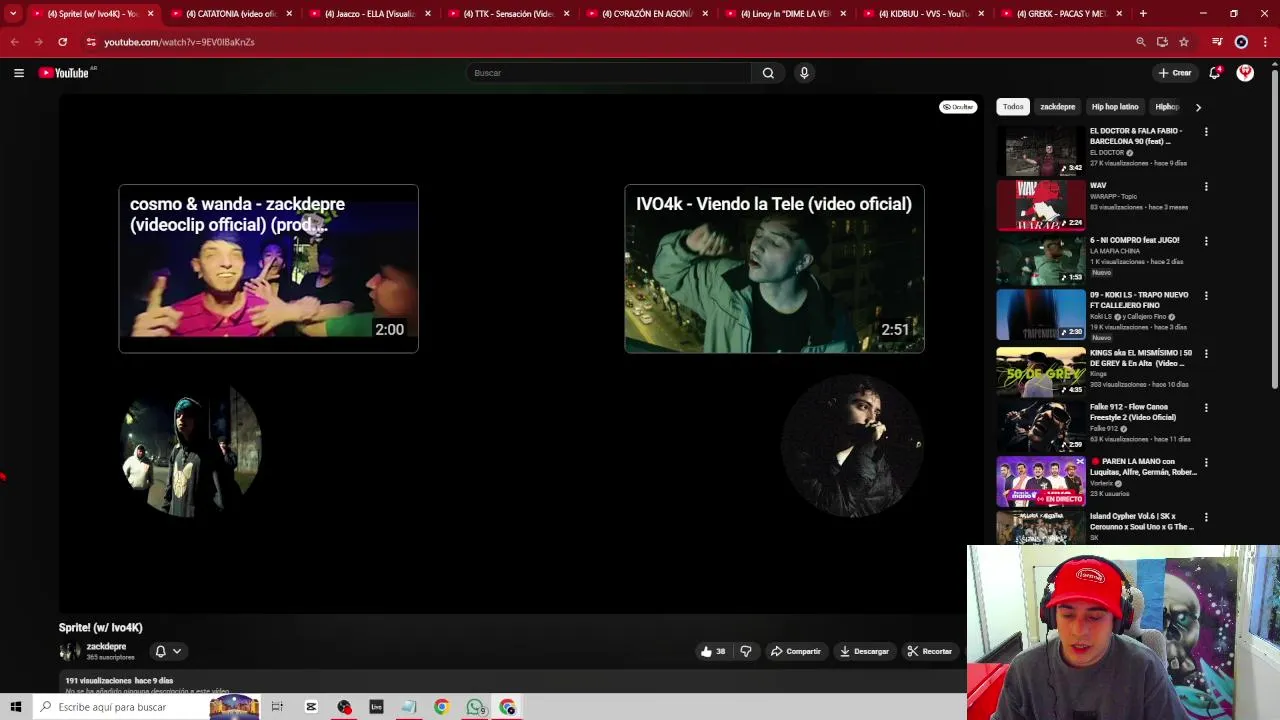Image resolution: width=1280 pixels, height=720 pixels.
Task: Start voice search with the microphone
Action: point(804,73)
